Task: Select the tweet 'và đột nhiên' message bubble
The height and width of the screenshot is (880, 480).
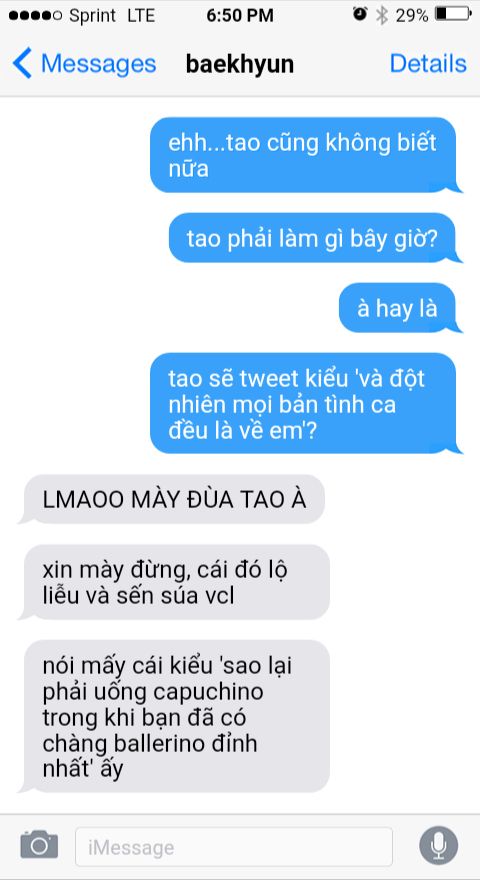Action: coord(305,403)
